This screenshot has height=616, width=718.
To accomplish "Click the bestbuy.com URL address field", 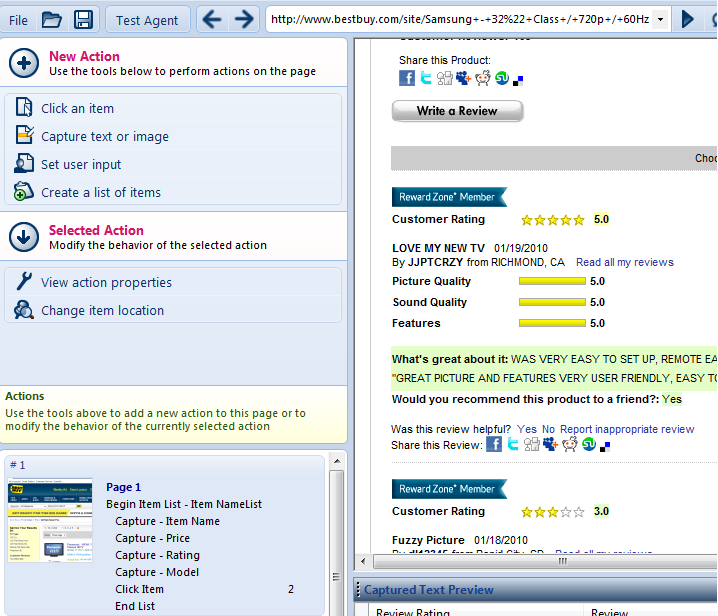I will click(x=460, y=19).
